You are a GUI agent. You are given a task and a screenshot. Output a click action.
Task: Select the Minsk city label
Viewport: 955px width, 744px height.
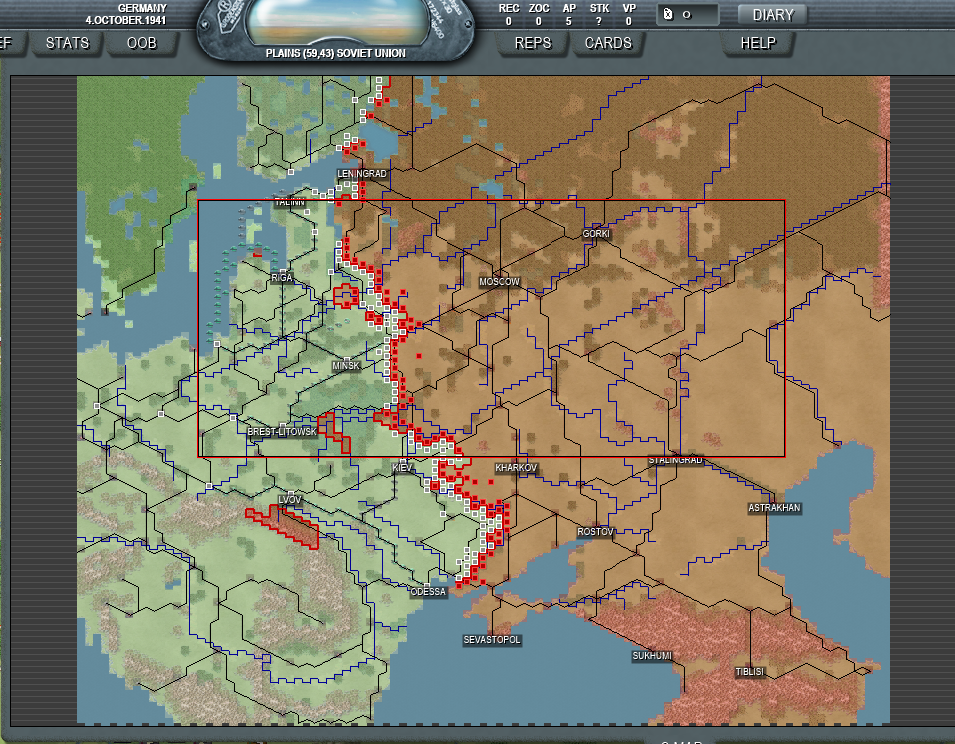click(345, 366)
